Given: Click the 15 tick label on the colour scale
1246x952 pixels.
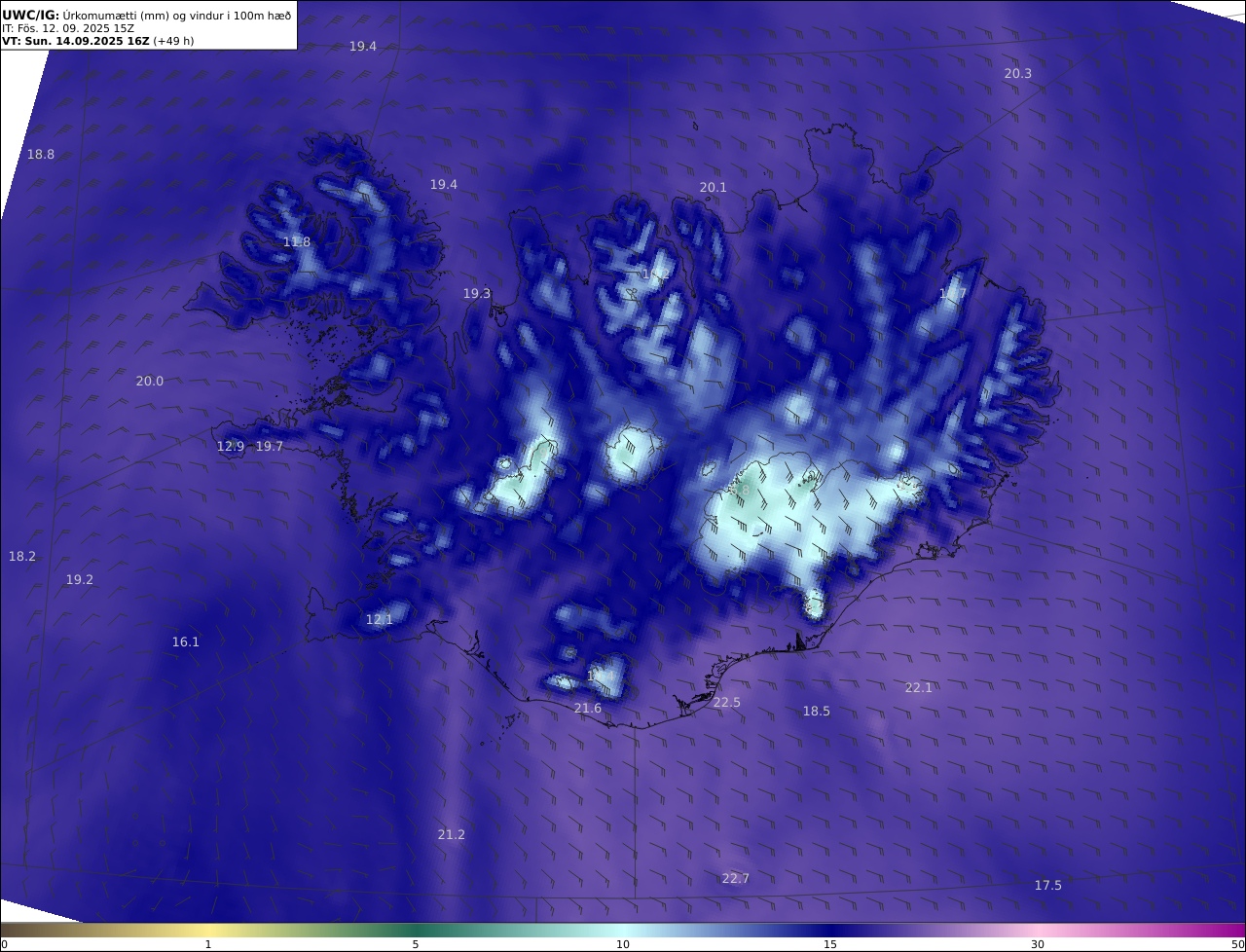Looking at the screenshot, I should [x=830, y=944].
